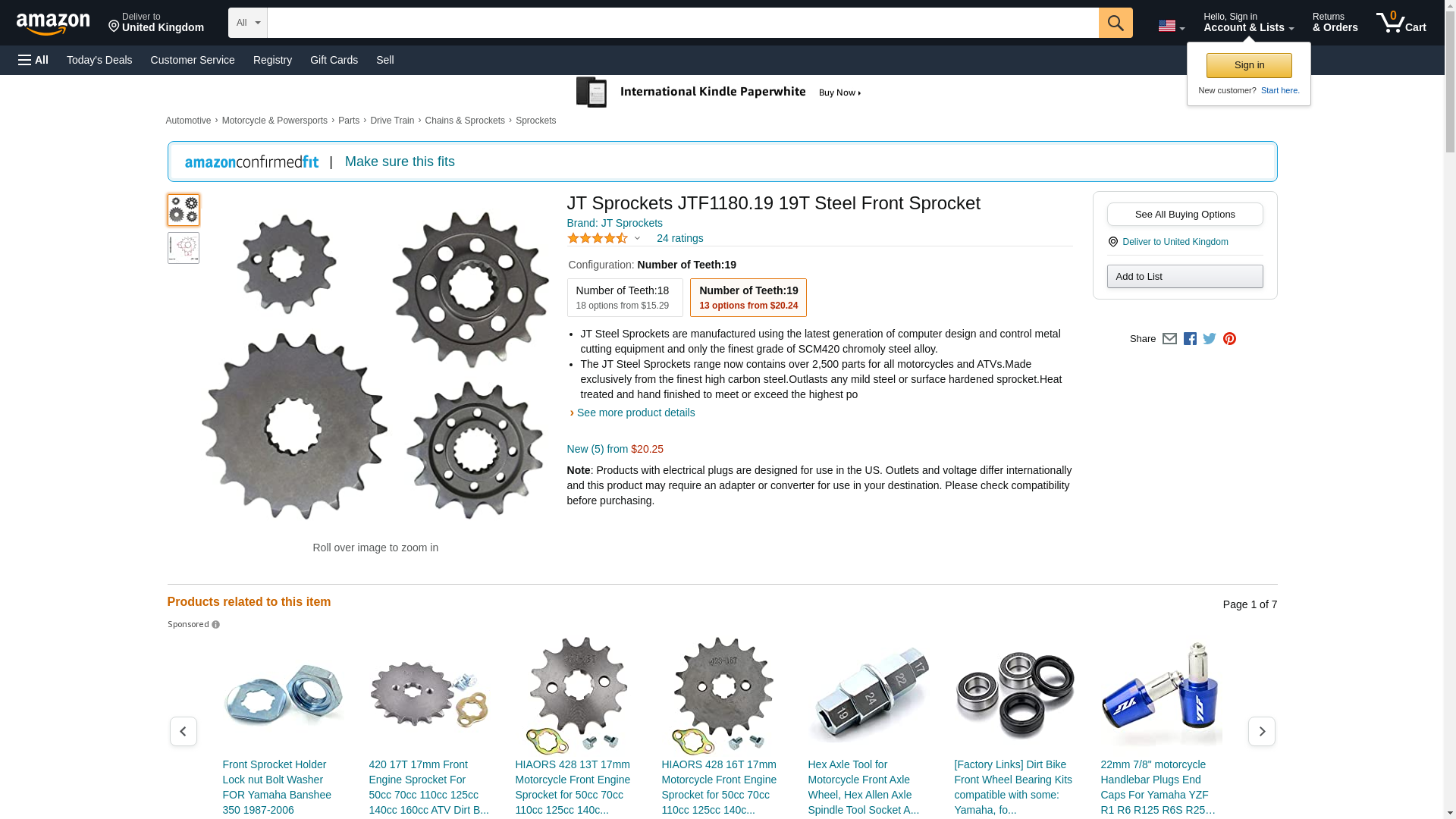Share product on Facebook

point(1190,339)
